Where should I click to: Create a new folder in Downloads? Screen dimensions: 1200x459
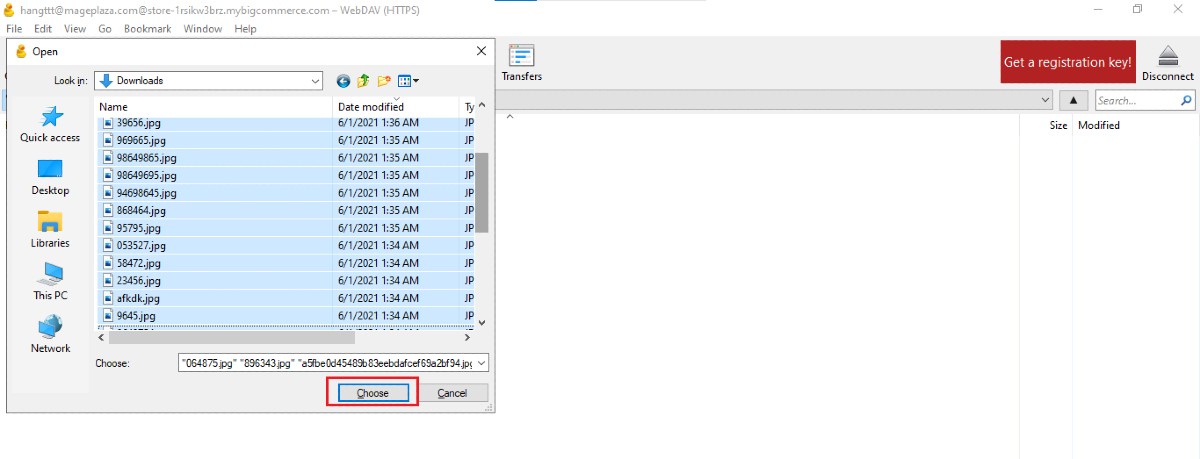click(384, 81)
